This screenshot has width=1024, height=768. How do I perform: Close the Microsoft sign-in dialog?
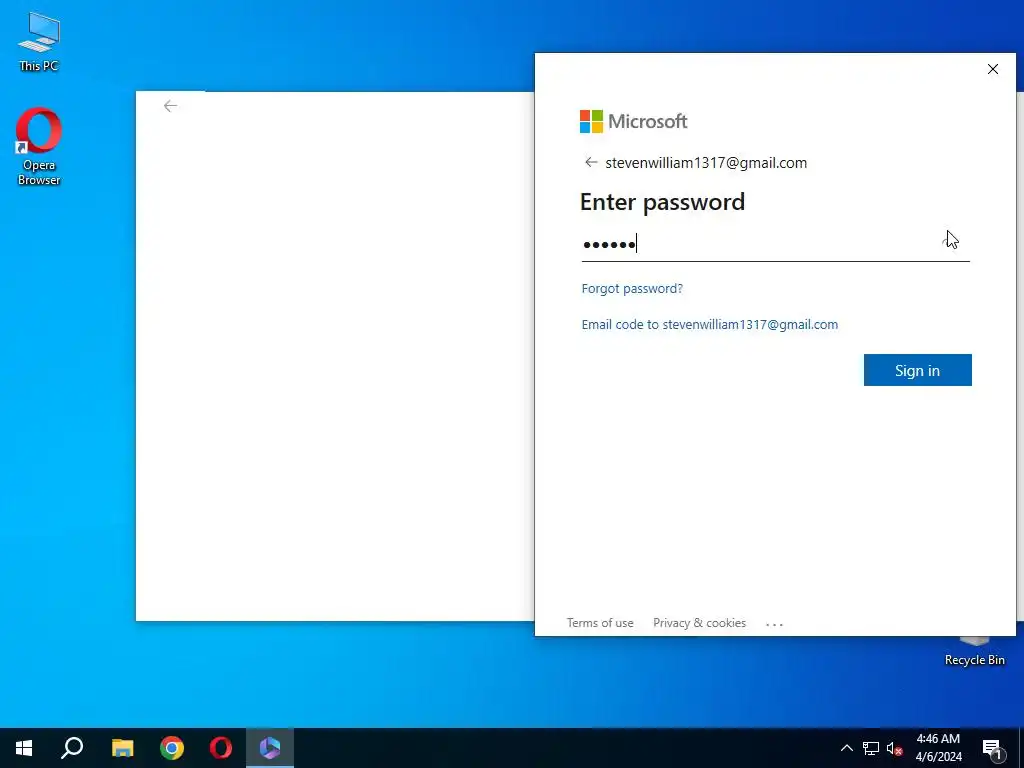[993, 69]
